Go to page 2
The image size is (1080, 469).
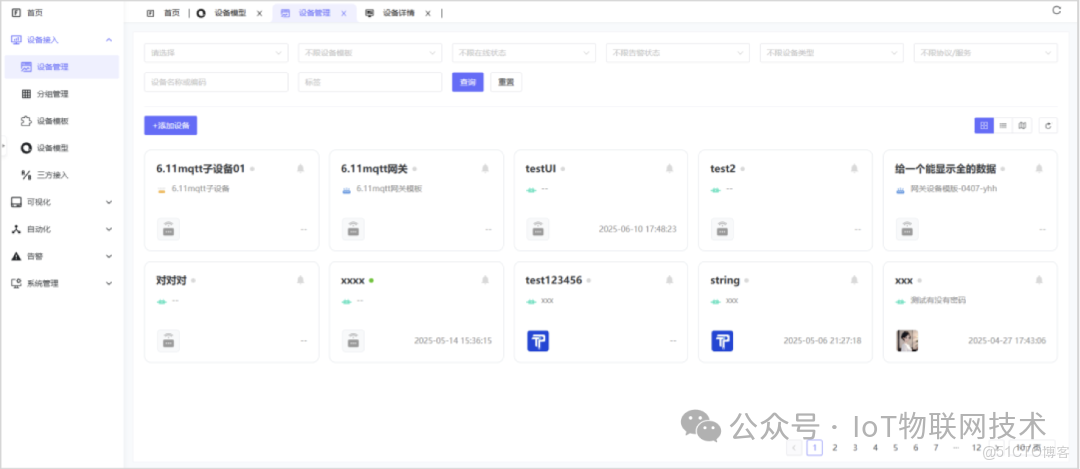coord(835,448)
